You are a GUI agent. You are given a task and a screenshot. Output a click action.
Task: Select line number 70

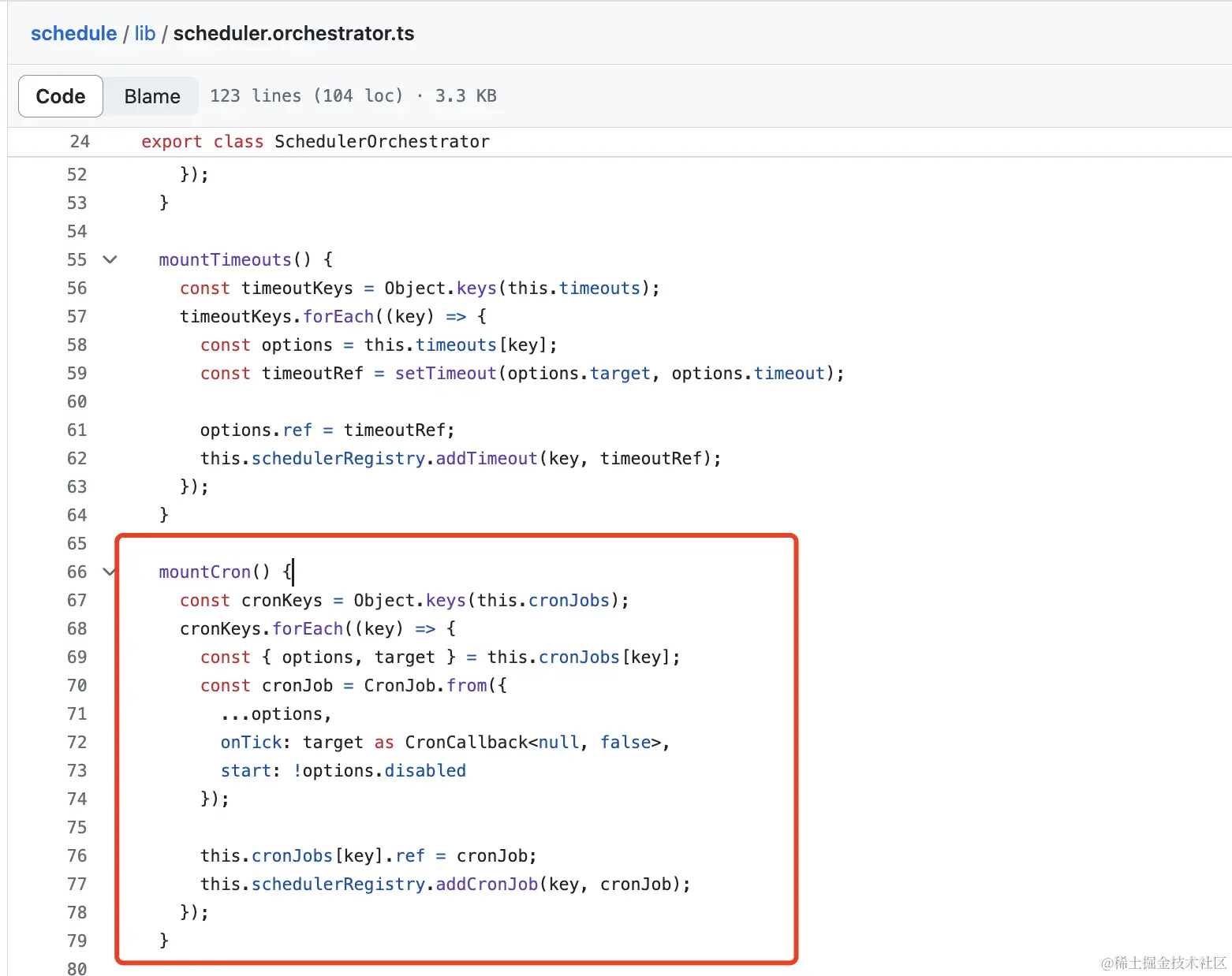pos(77,685)
